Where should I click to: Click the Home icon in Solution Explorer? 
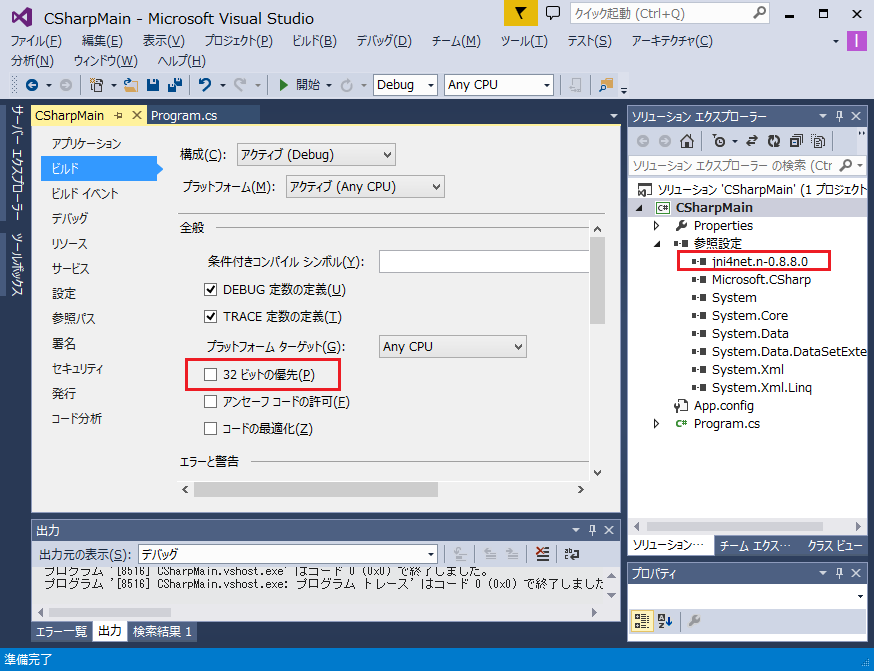point(687,141)
